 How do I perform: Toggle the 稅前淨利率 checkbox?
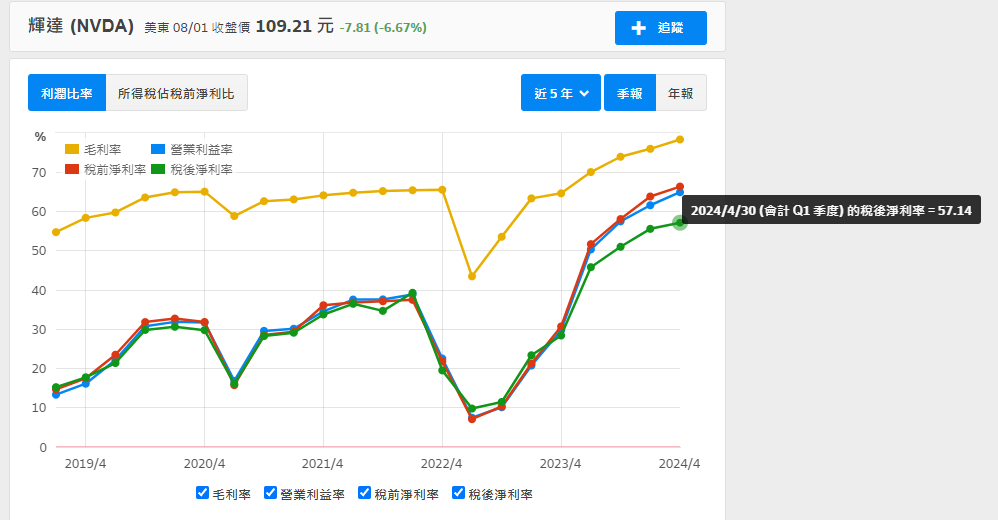point(364,493)
